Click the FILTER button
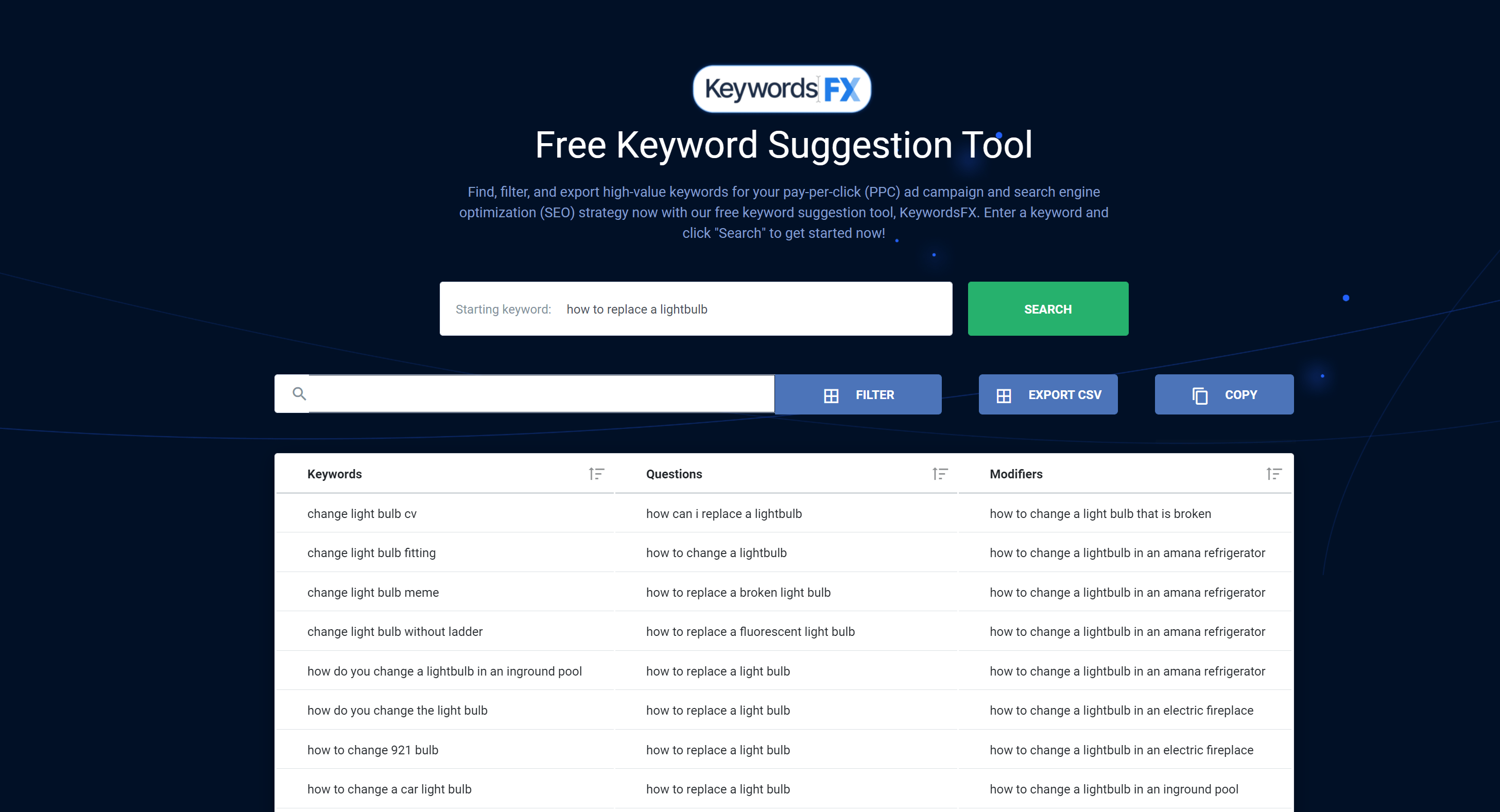1500x812 pixels. 858,394
